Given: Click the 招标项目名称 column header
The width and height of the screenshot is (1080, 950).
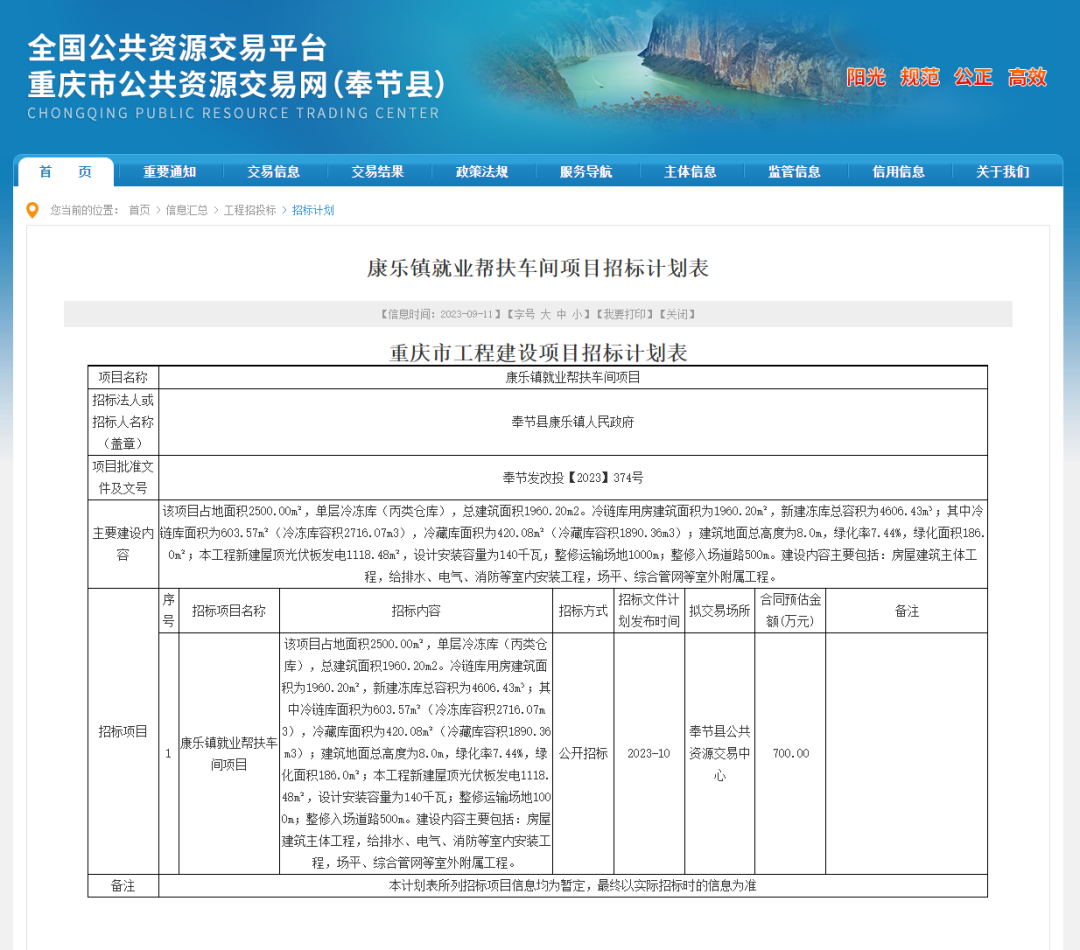Looking at the screenshot, I should [x=229, y=610].
